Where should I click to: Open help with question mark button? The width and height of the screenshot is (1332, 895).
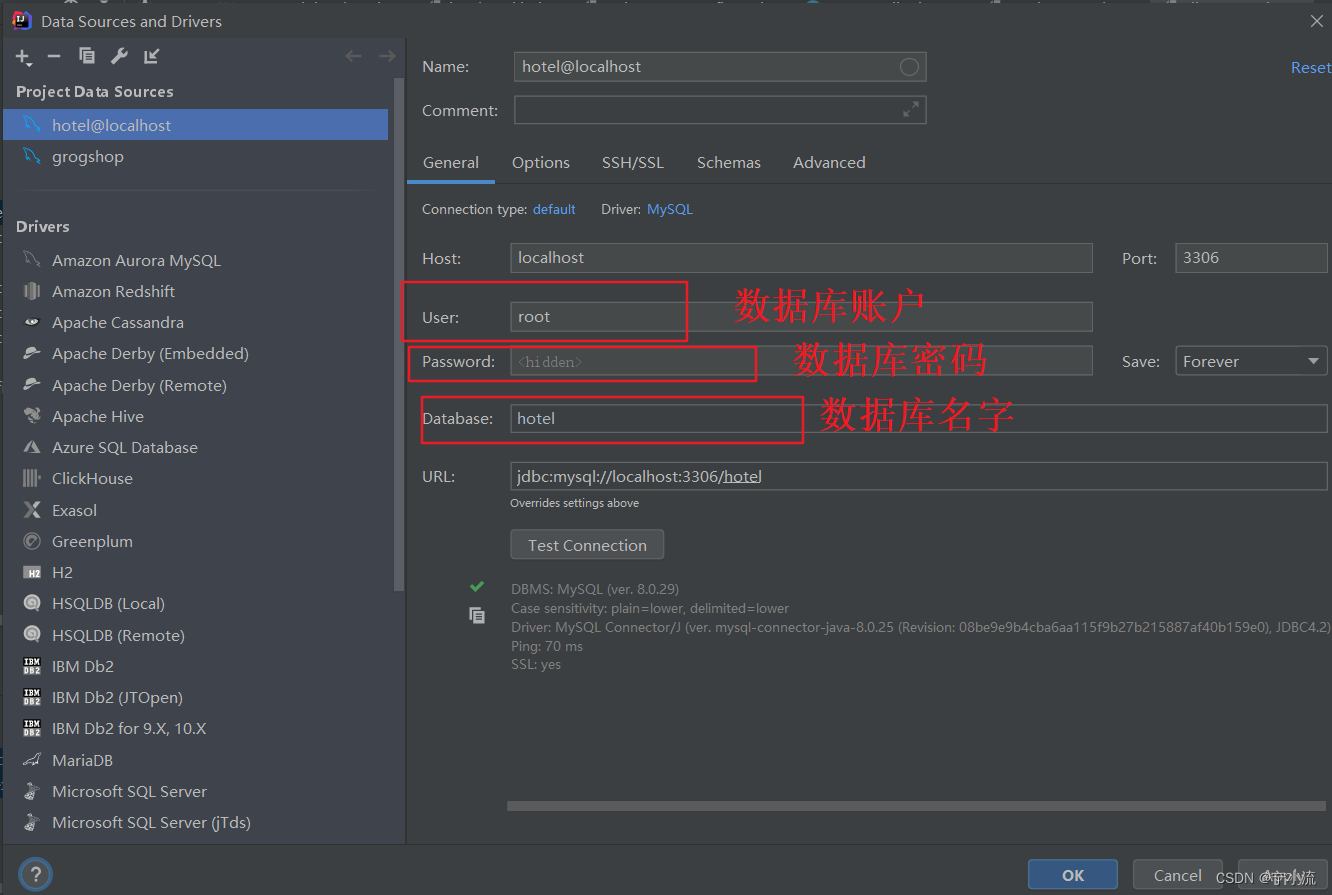click(x=35, y=874)
